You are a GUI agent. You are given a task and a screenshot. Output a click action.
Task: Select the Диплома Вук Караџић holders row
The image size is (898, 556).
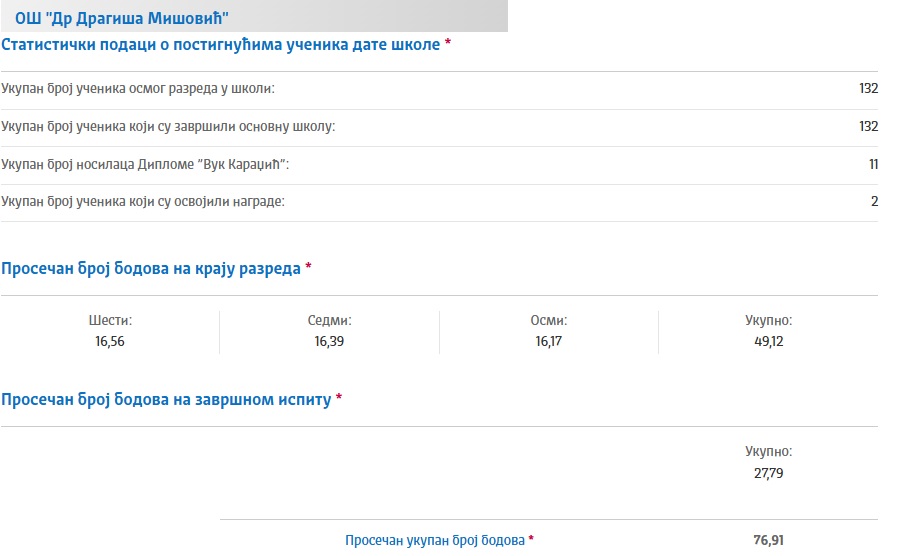(439, 164)
